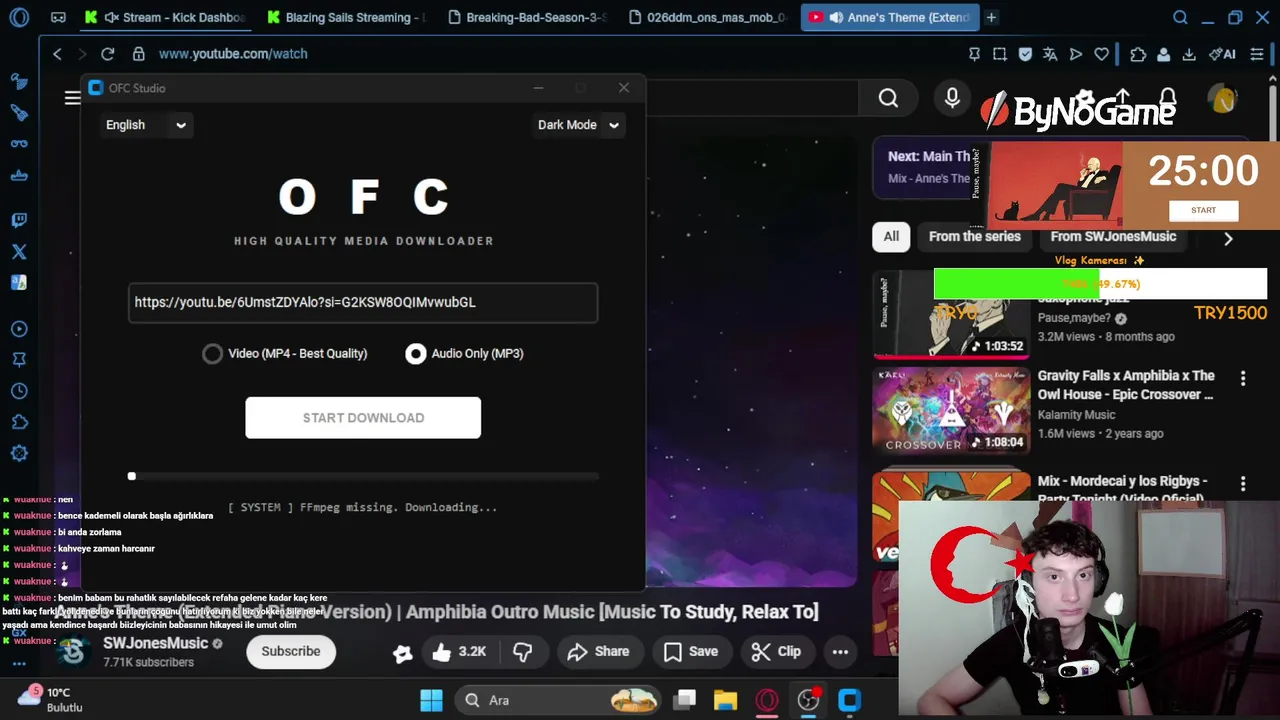Click the snapshot capture icon in address bar
Viewport: 1280px width, 720px height.
pyautogui.click(x=999, y=54)
